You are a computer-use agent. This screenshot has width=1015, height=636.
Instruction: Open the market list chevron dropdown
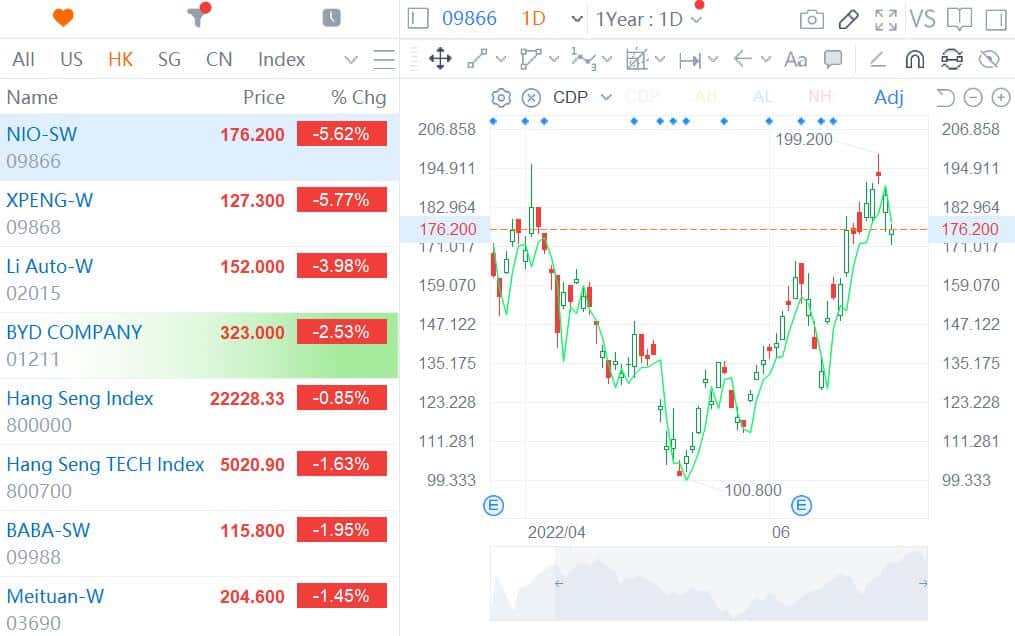point(349,59)
